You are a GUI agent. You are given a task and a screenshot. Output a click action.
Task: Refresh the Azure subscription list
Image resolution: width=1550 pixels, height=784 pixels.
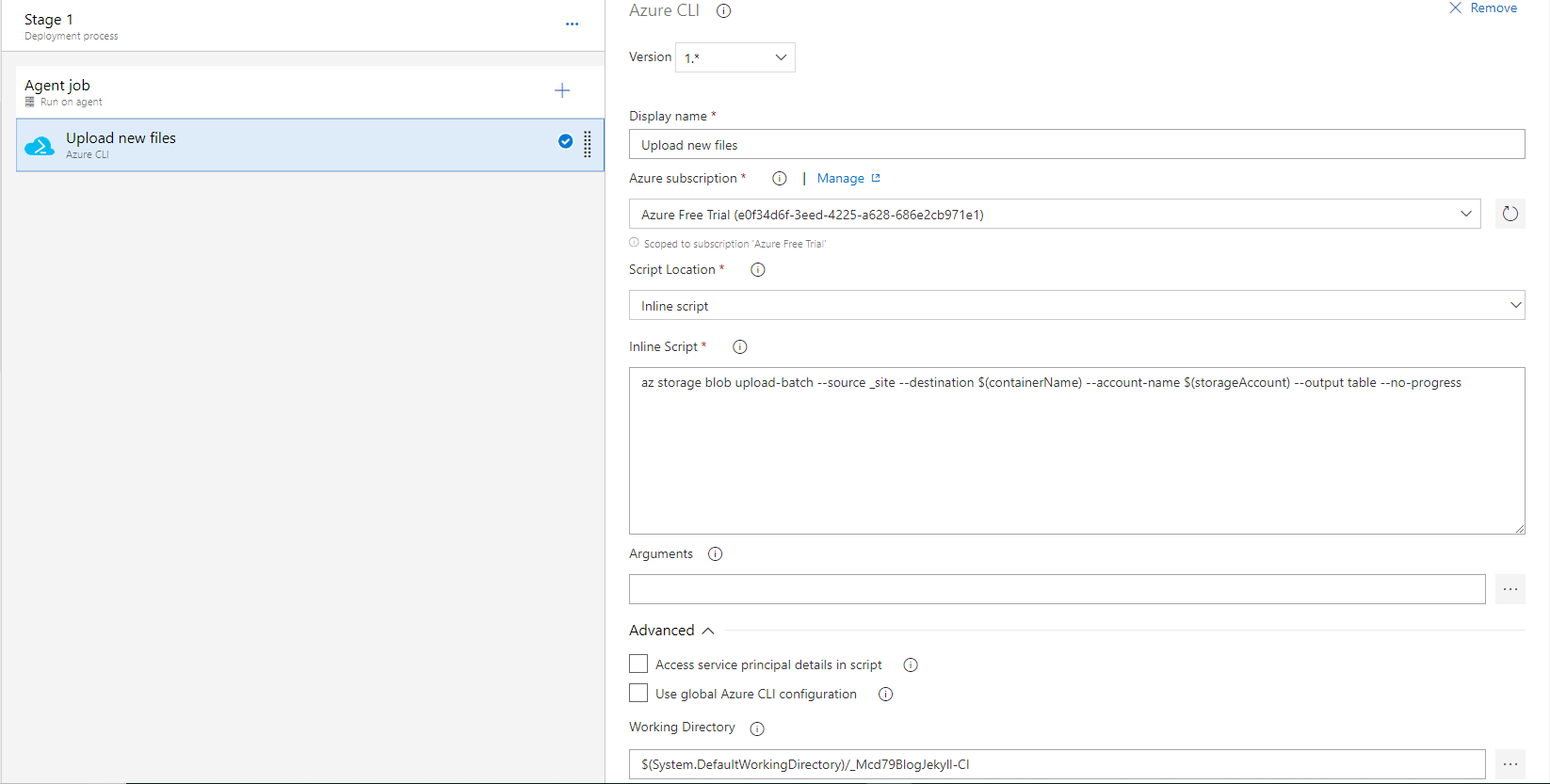tap(1510, 214)
